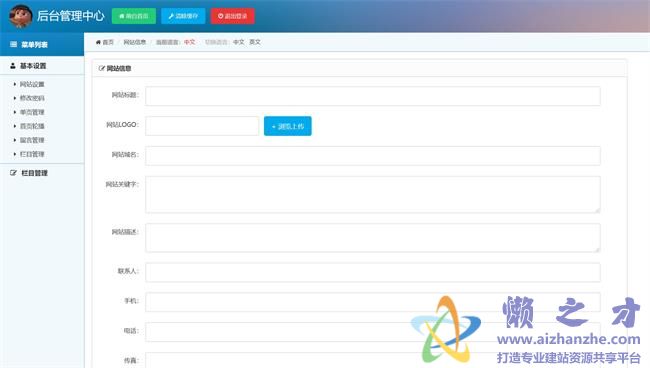The width and height of the screenshot is (650, 368).
Task: Click inside the 网站关键字 textarea
Action: click(373, 194)
